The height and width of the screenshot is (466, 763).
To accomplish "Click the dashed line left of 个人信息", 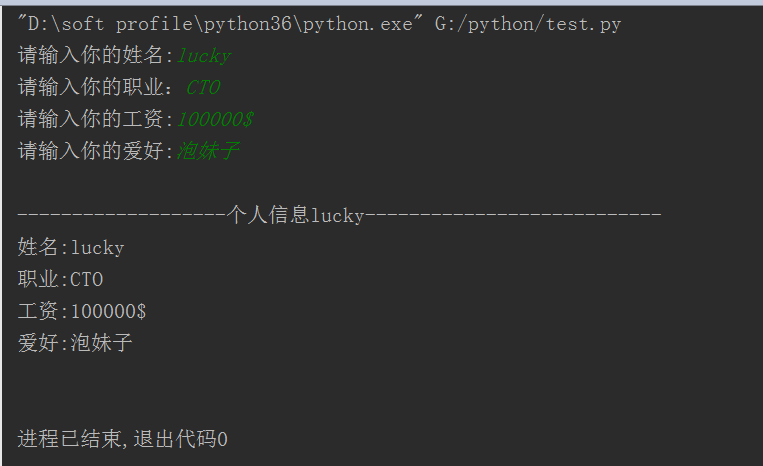I will pyautogui.click(x=123, y=215).
